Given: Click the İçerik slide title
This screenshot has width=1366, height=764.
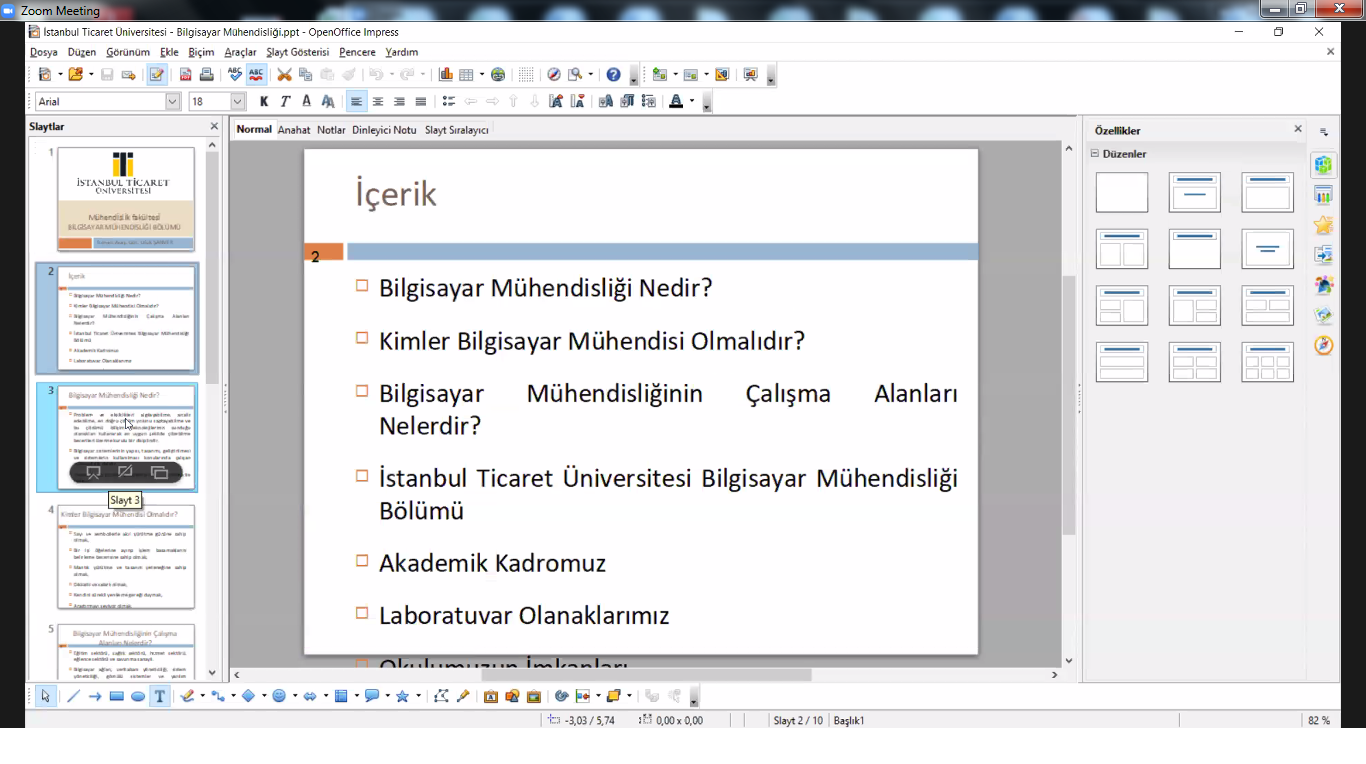Looking at the screenshot, I should point(396,193).
